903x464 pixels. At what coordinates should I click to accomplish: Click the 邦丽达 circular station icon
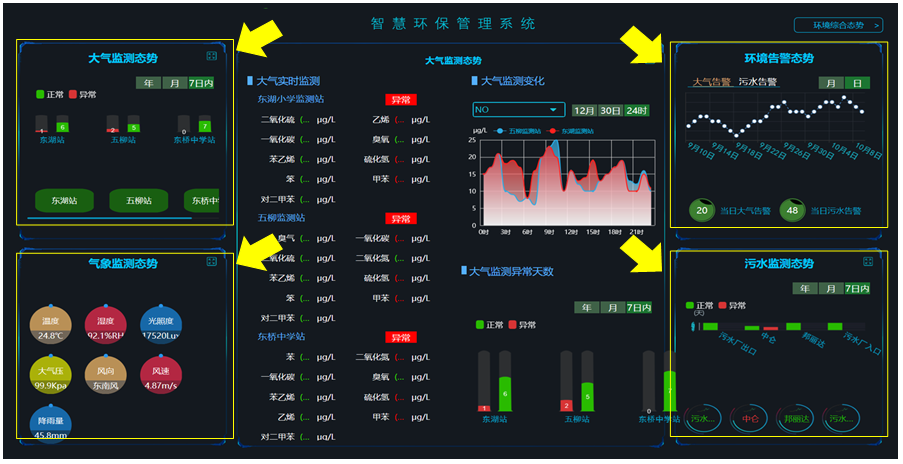(x=795, y=420)
